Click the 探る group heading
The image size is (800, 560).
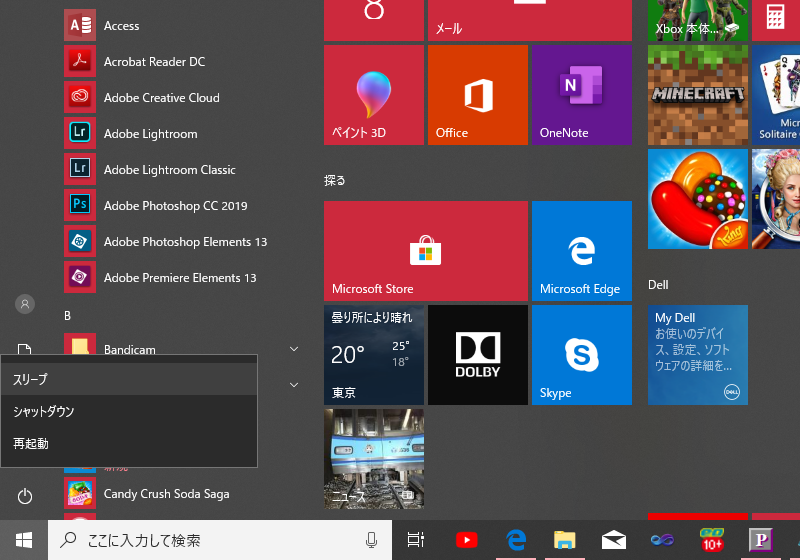335,181
